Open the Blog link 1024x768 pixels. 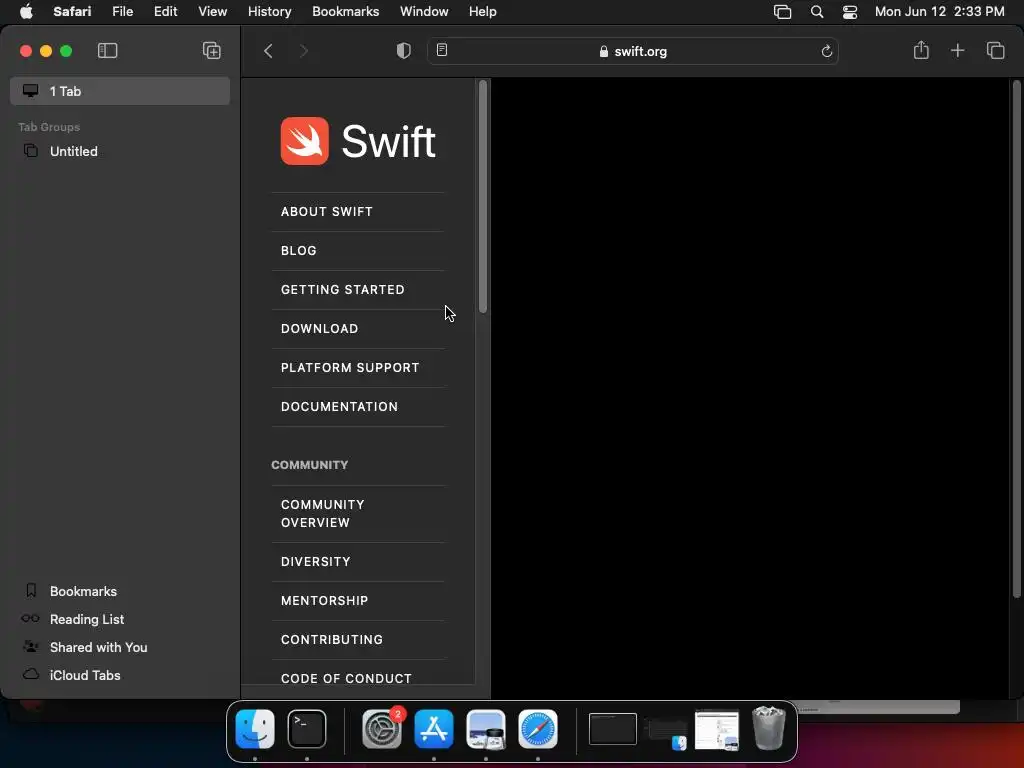298,251
